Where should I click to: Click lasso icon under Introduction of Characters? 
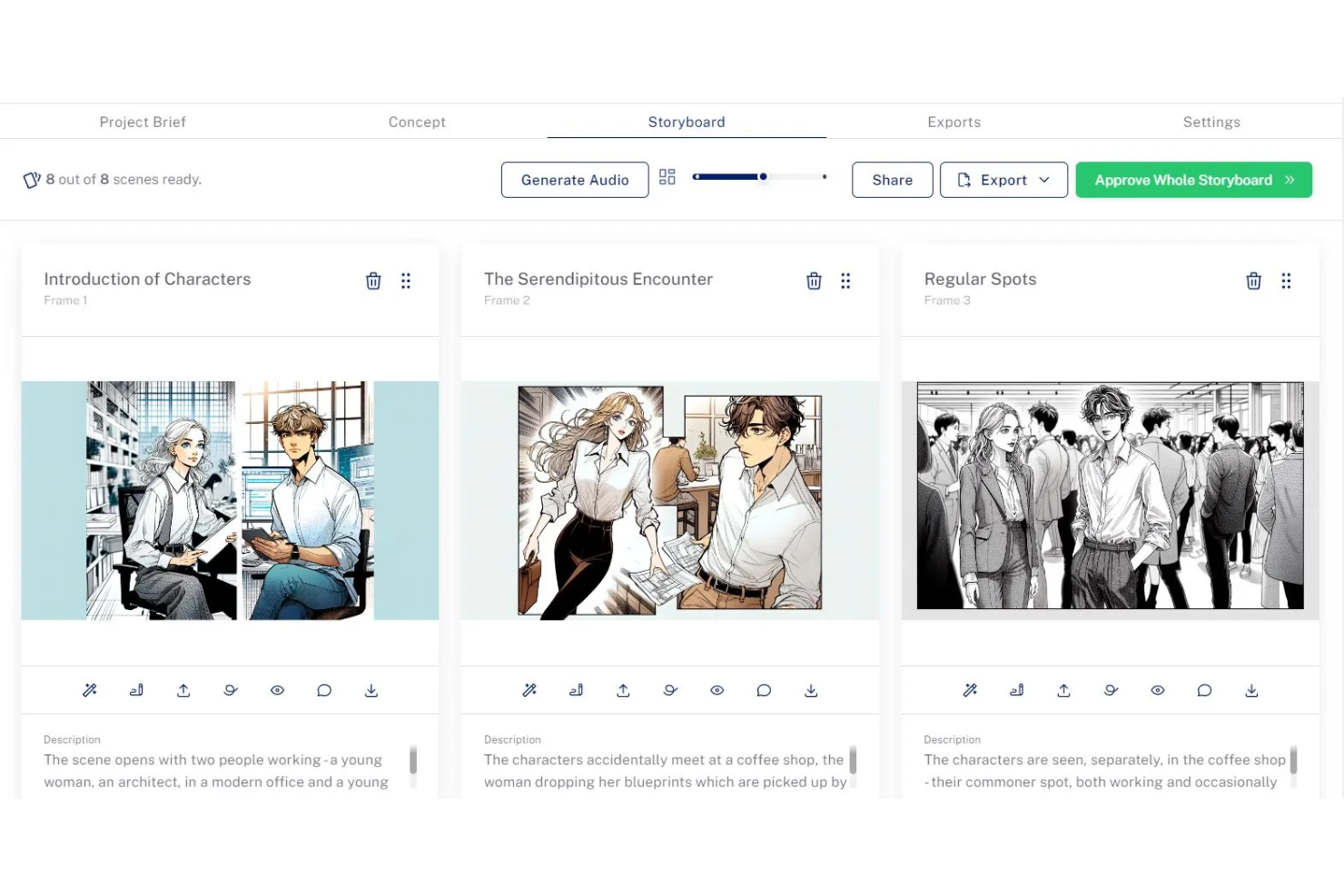[231, 691]
